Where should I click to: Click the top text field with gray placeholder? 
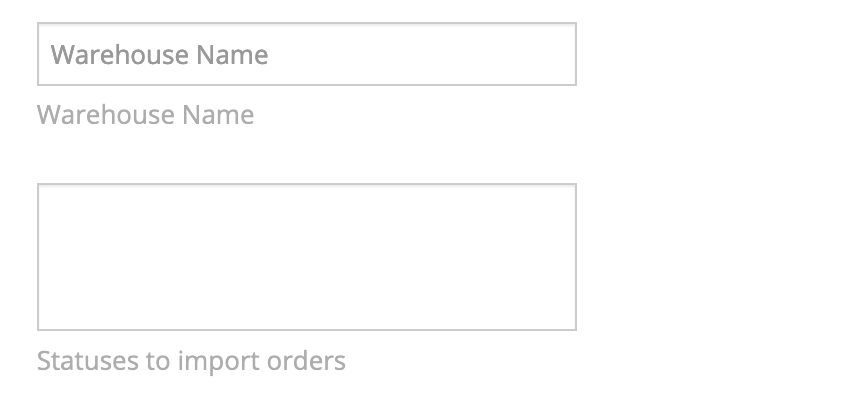(x=307, y=54)
